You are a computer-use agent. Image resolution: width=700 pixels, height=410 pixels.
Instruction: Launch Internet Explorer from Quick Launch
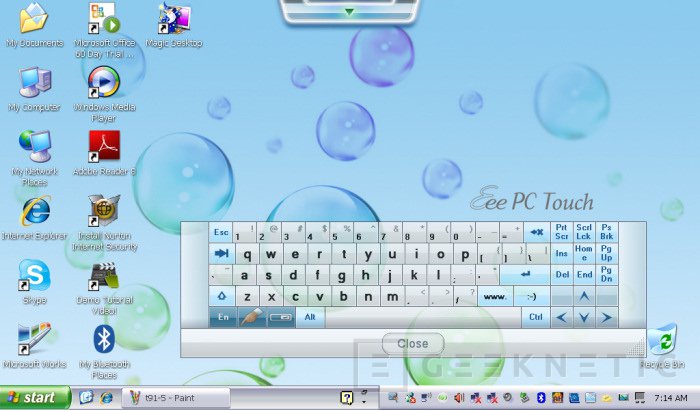click(x=106, y=397)
